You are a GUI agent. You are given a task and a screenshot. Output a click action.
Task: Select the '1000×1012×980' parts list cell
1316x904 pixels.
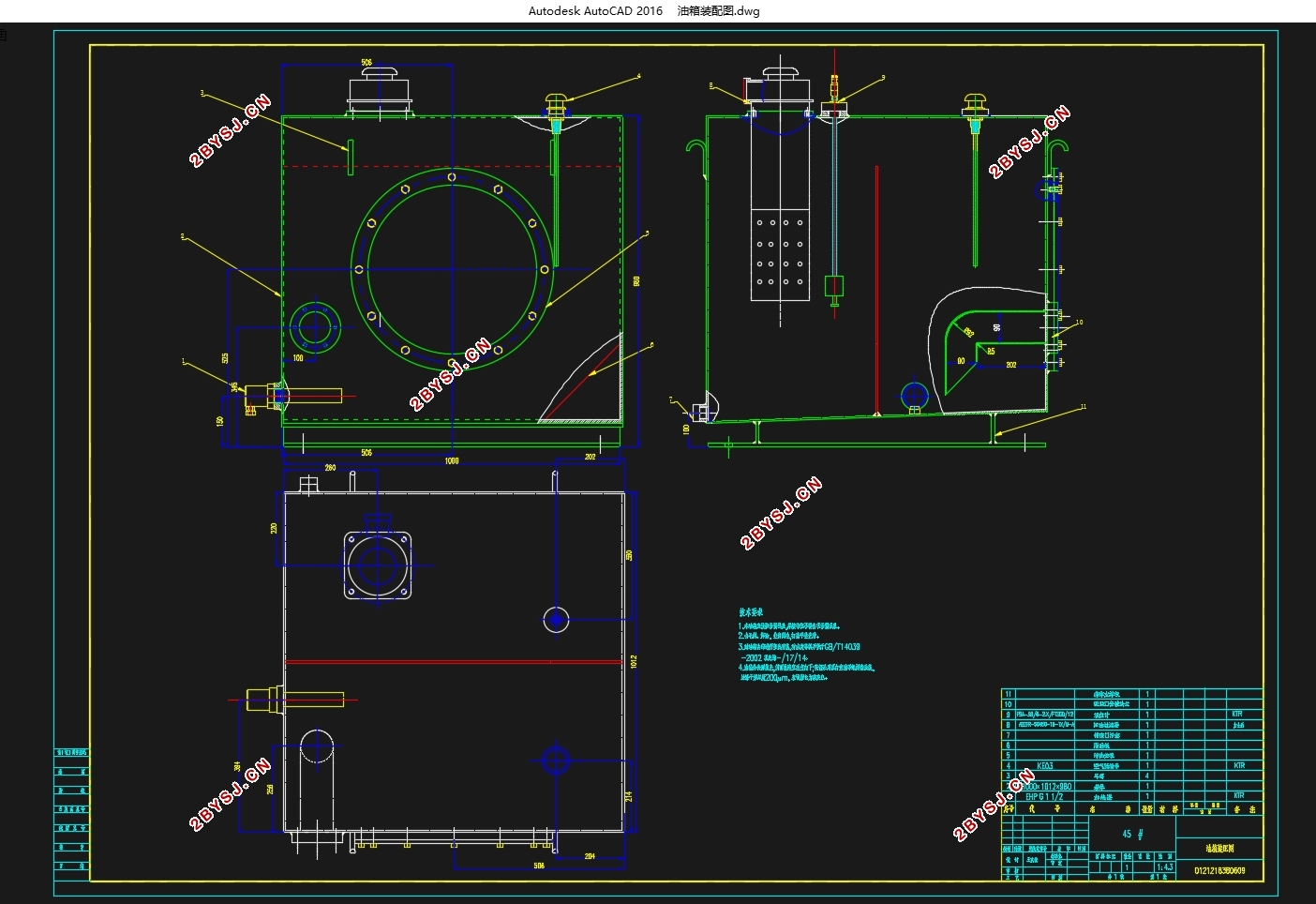1046,786
